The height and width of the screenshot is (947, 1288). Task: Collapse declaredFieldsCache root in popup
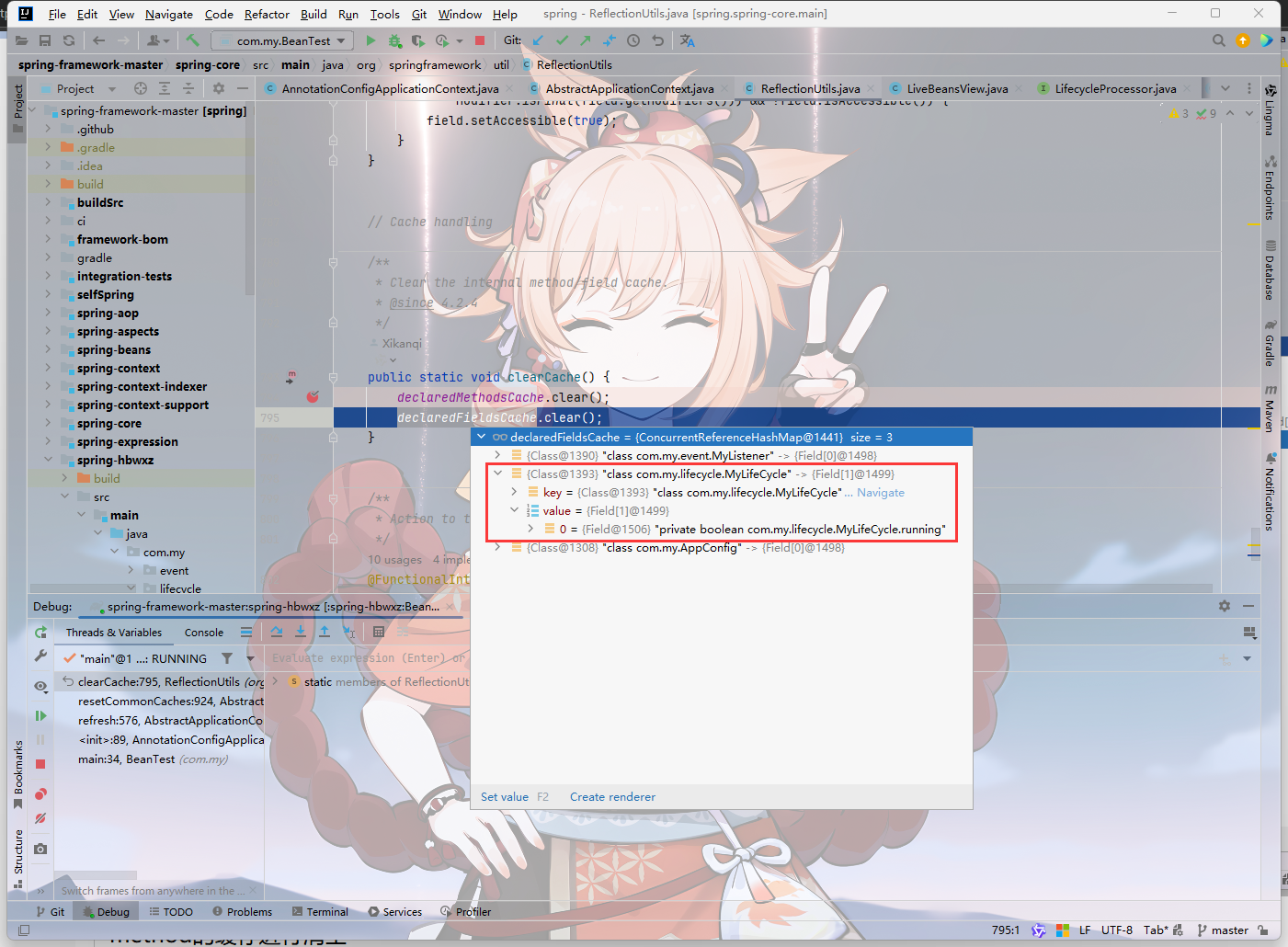click(481, 437)
